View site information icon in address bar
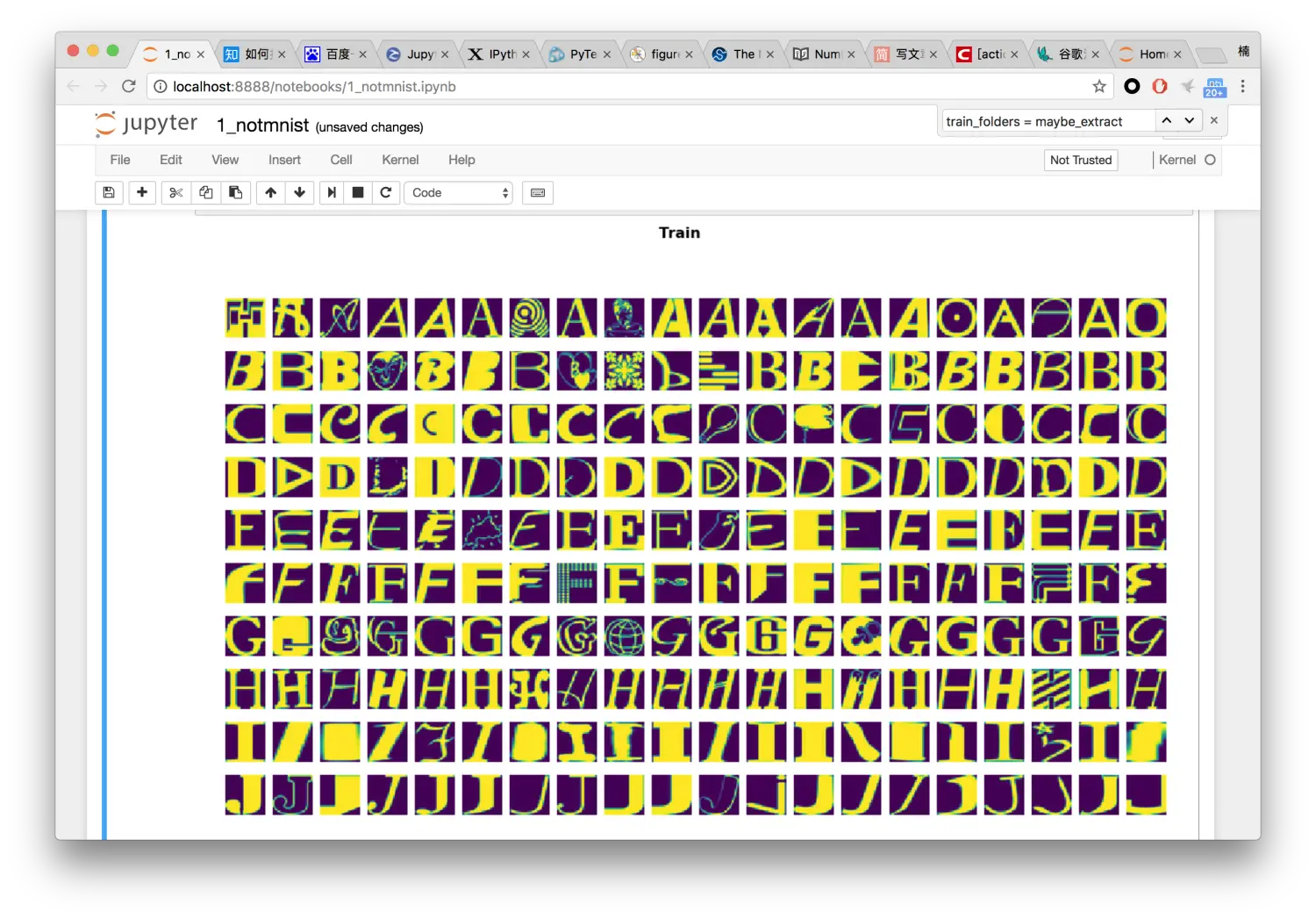The width and height of the screenshot is (1316, 919). tap(161, 86)
